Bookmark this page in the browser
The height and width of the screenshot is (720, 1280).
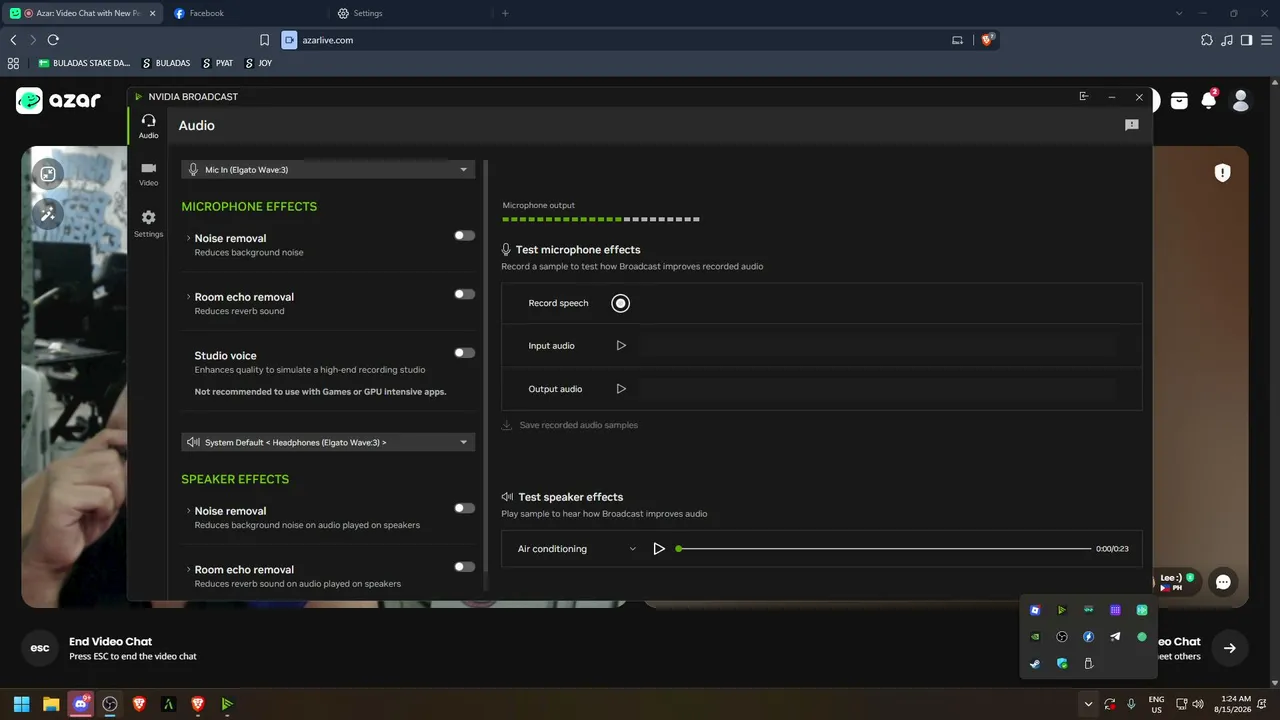click(265, 40)
